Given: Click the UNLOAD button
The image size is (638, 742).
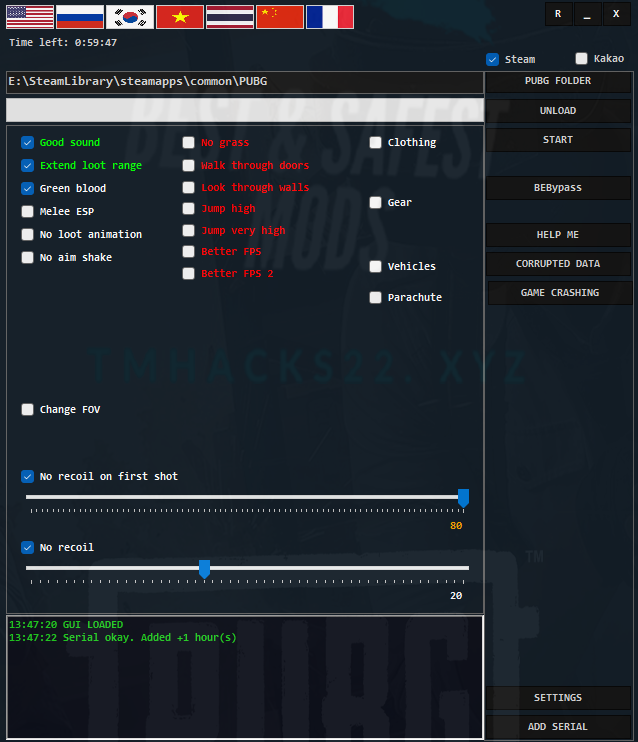Looking at the screenshot, I should 558,111.
